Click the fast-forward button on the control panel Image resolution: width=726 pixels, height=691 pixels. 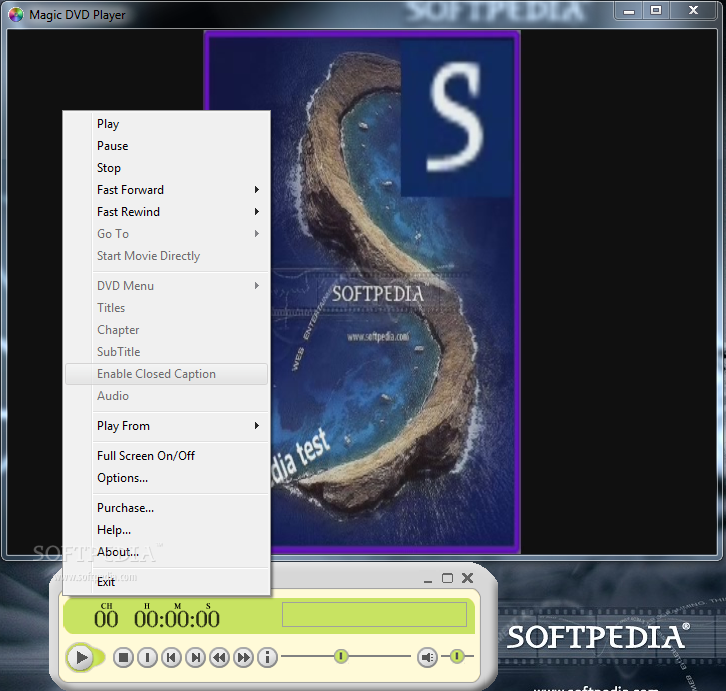244,657
